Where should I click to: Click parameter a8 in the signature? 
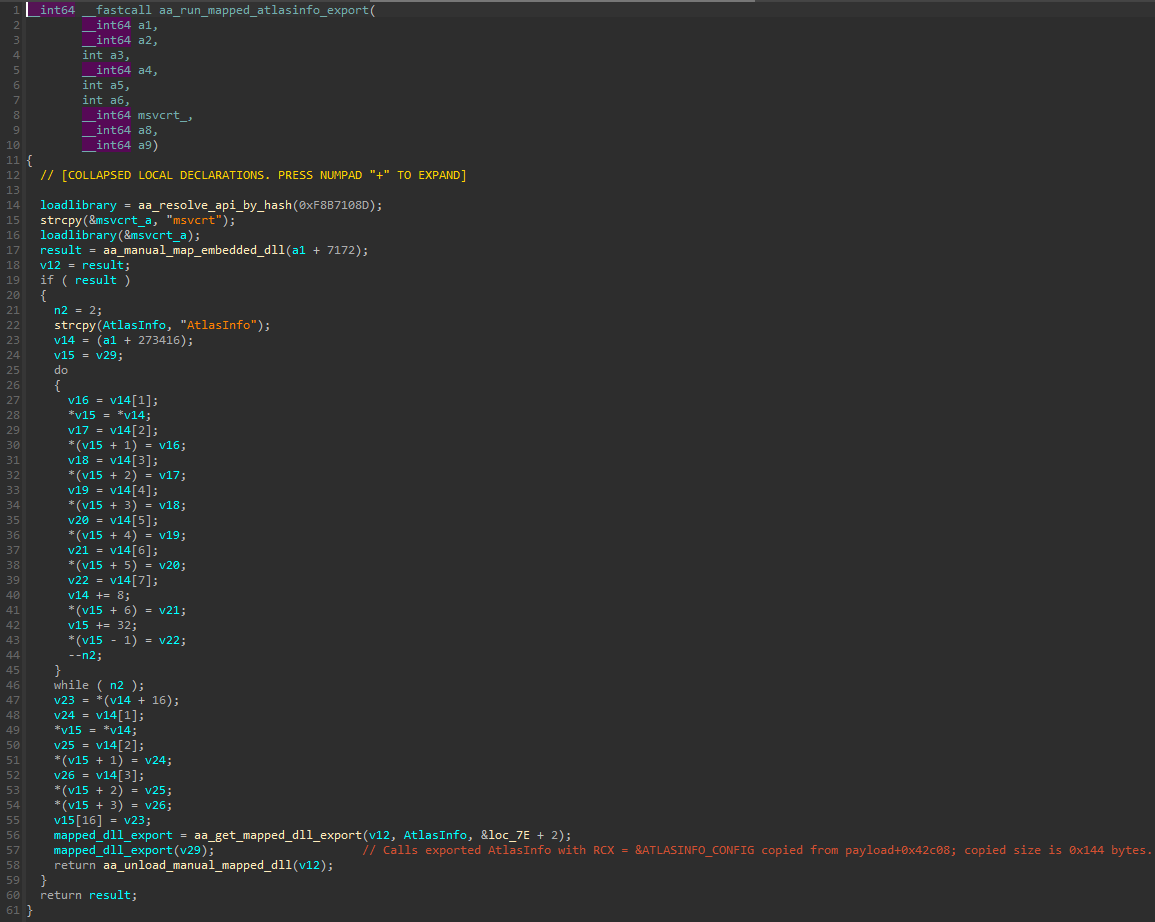coord(145,130)
